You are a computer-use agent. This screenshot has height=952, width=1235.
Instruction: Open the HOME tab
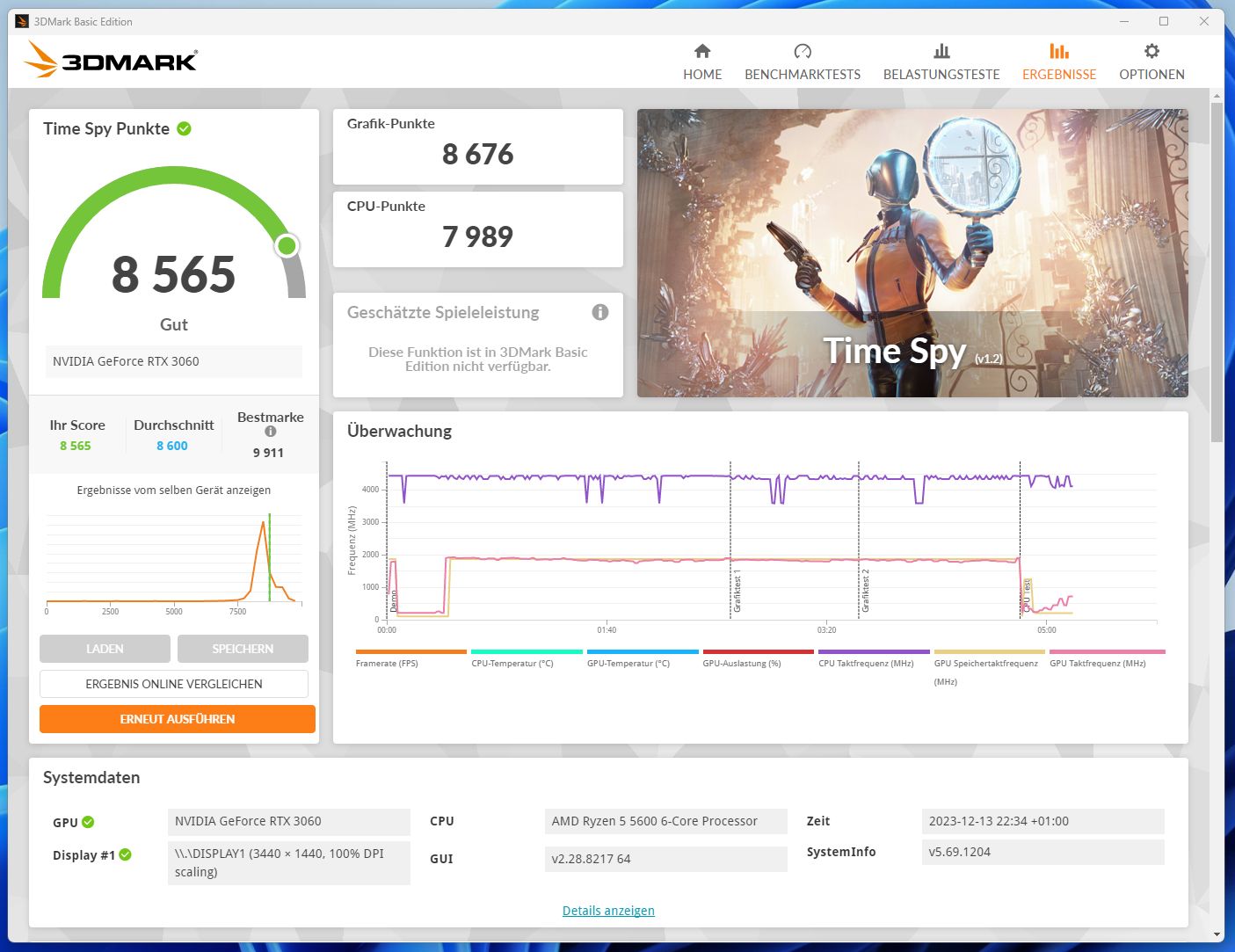pyautogui.click(x=702, y=62)
